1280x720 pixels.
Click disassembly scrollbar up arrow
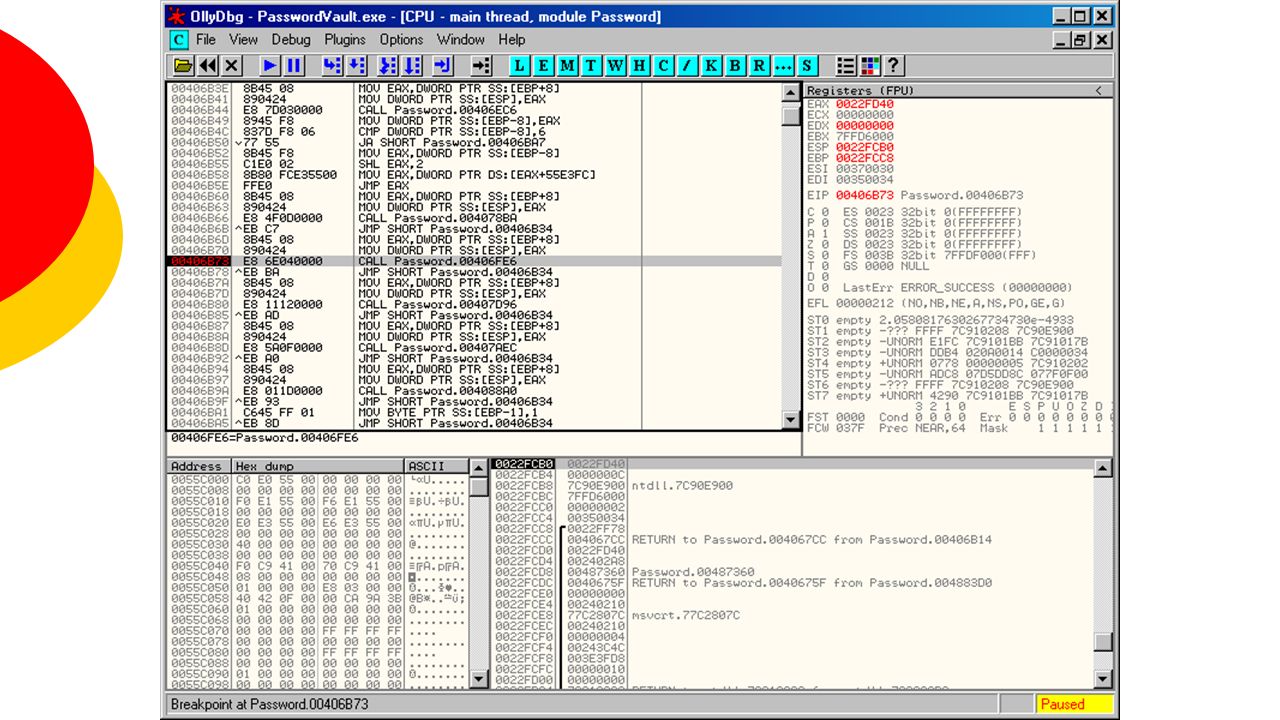[x=791, y=92]
